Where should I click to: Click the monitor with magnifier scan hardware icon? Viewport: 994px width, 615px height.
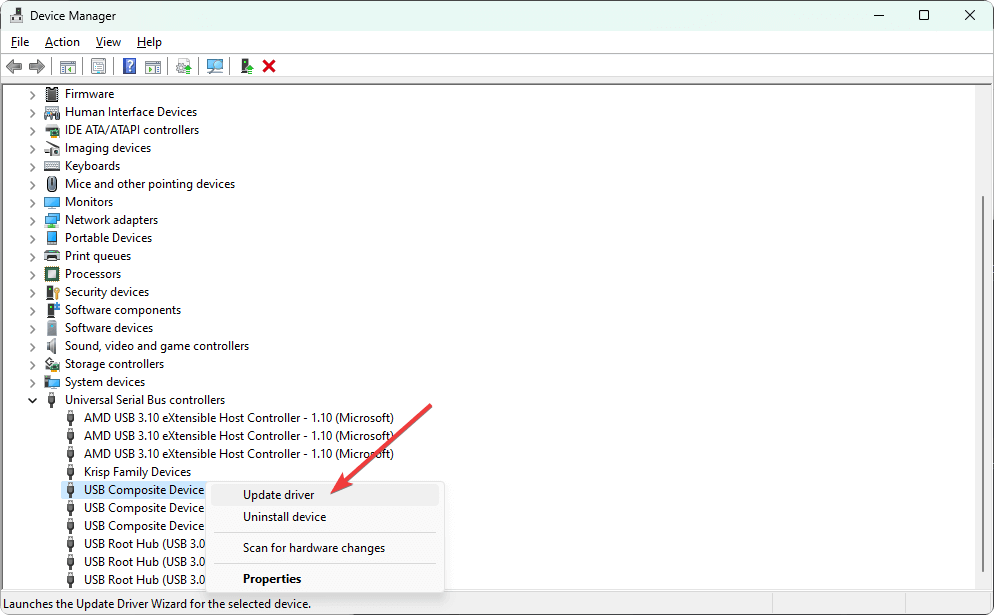click(x=215, y=66)
